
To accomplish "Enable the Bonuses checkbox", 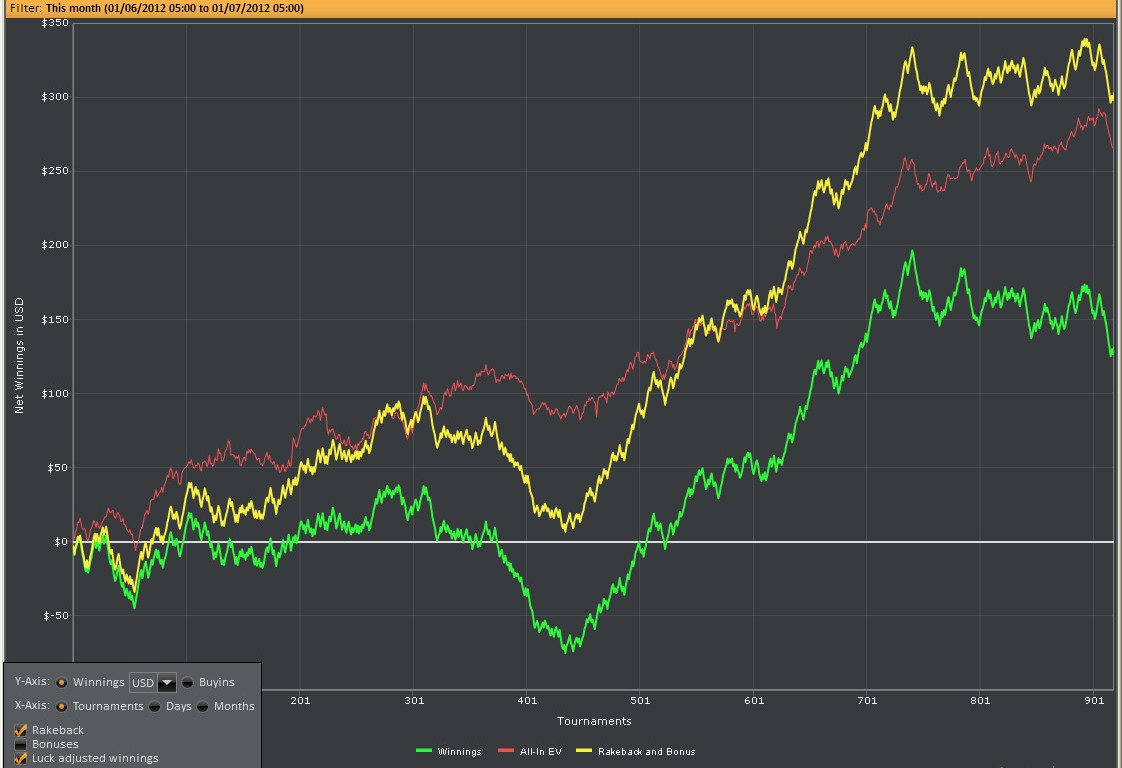I will coord(21,744).
